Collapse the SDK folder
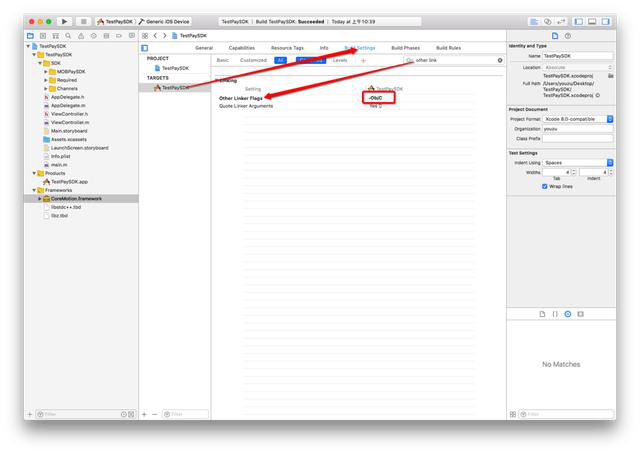The image size is (640, 454). [x=40, y=63]
